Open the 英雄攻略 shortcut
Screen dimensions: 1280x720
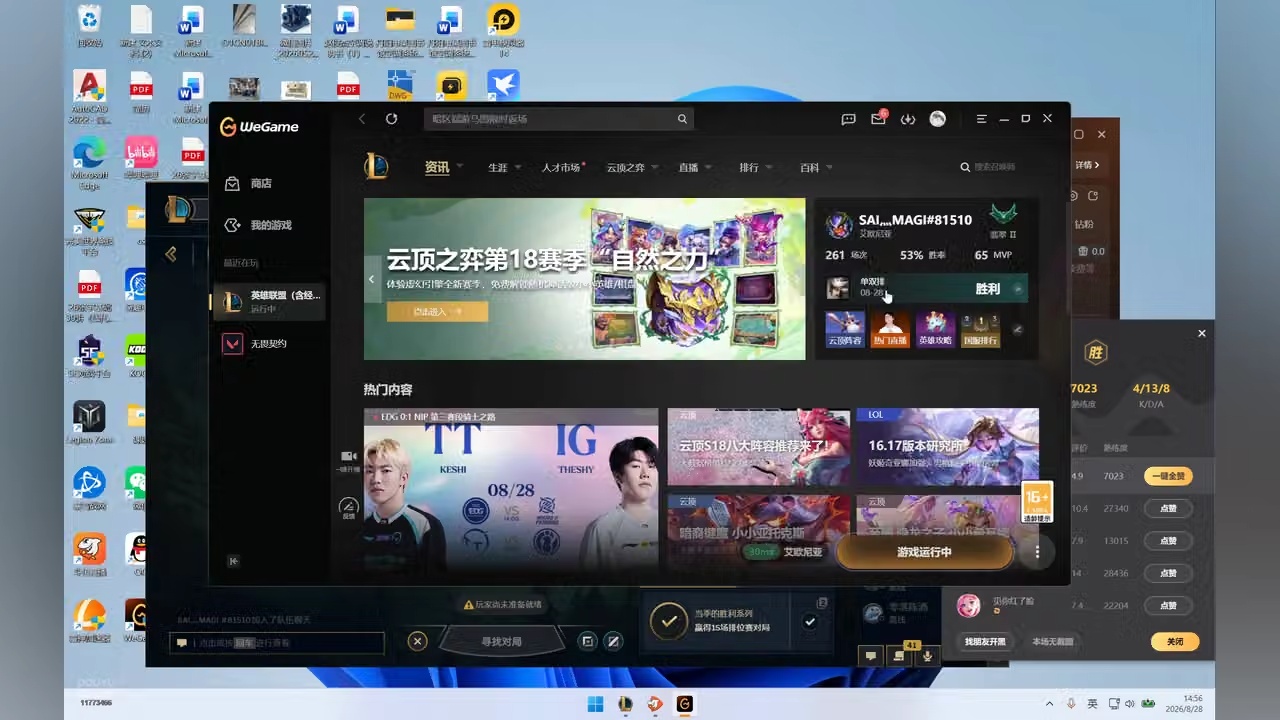click(x=936, y=329)
